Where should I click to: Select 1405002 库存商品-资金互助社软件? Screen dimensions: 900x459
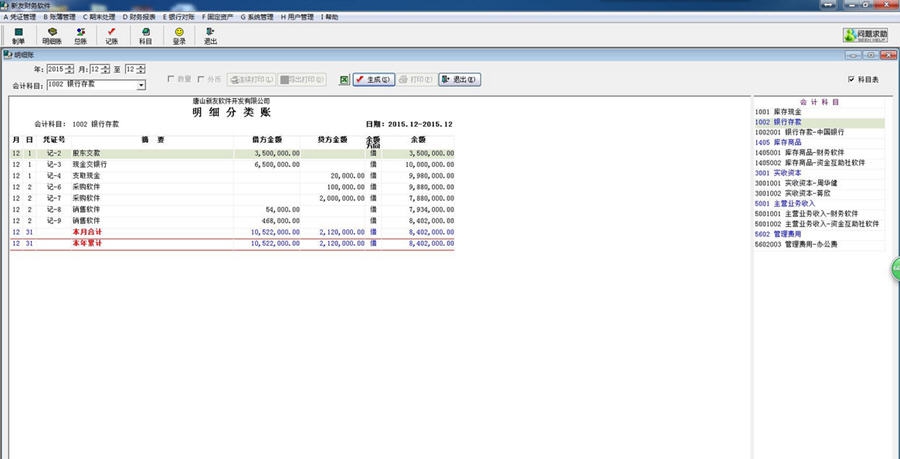click(x=819, y=163)
